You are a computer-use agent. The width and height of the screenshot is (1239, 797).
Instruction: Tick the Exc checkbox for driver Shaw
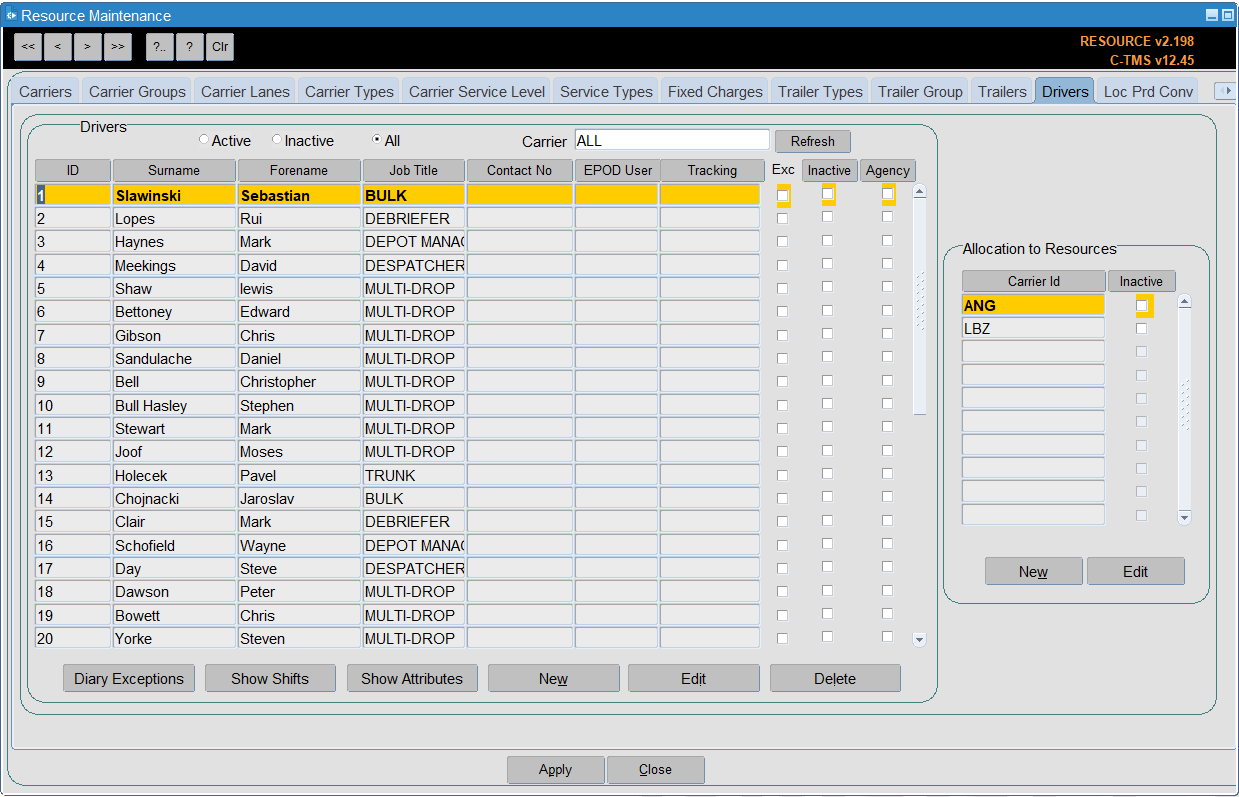tap(783, 288)
